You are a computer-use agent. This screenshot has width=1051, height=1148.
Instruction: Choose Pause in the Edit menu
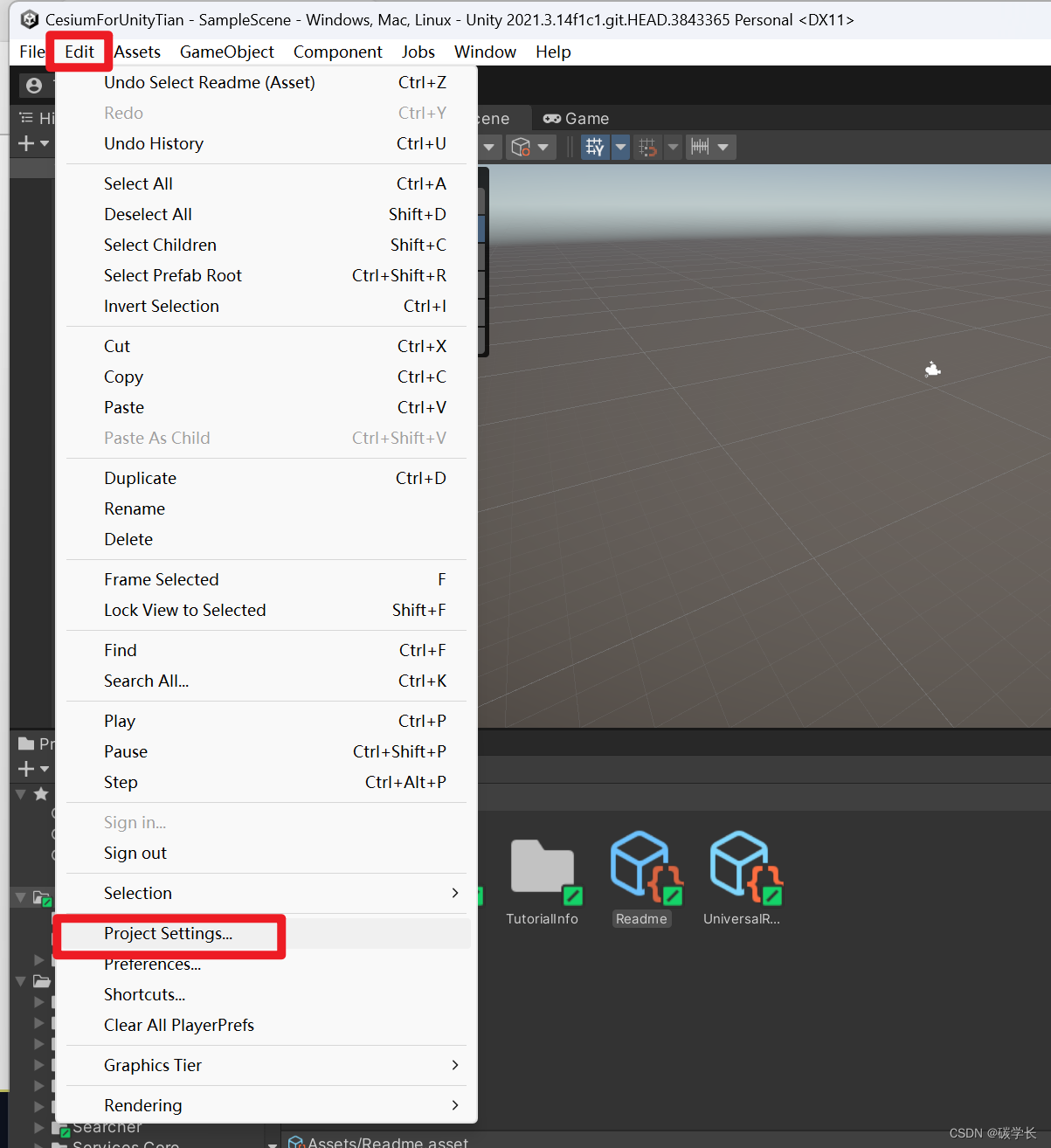(x=266, y=751)
